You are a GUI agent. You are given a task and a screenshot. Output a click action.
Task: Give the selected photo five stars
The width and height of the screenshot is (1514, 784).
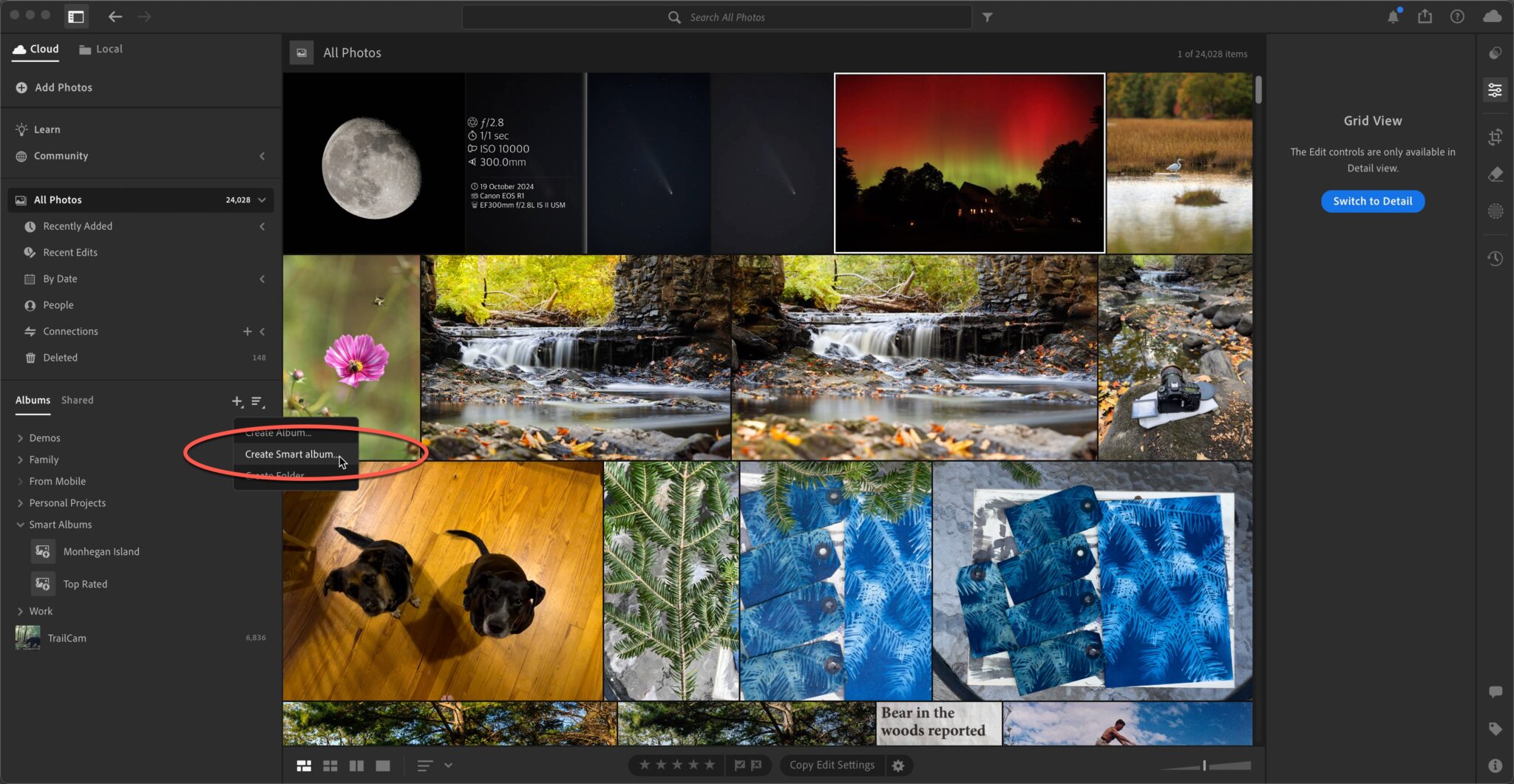[709, 765]
